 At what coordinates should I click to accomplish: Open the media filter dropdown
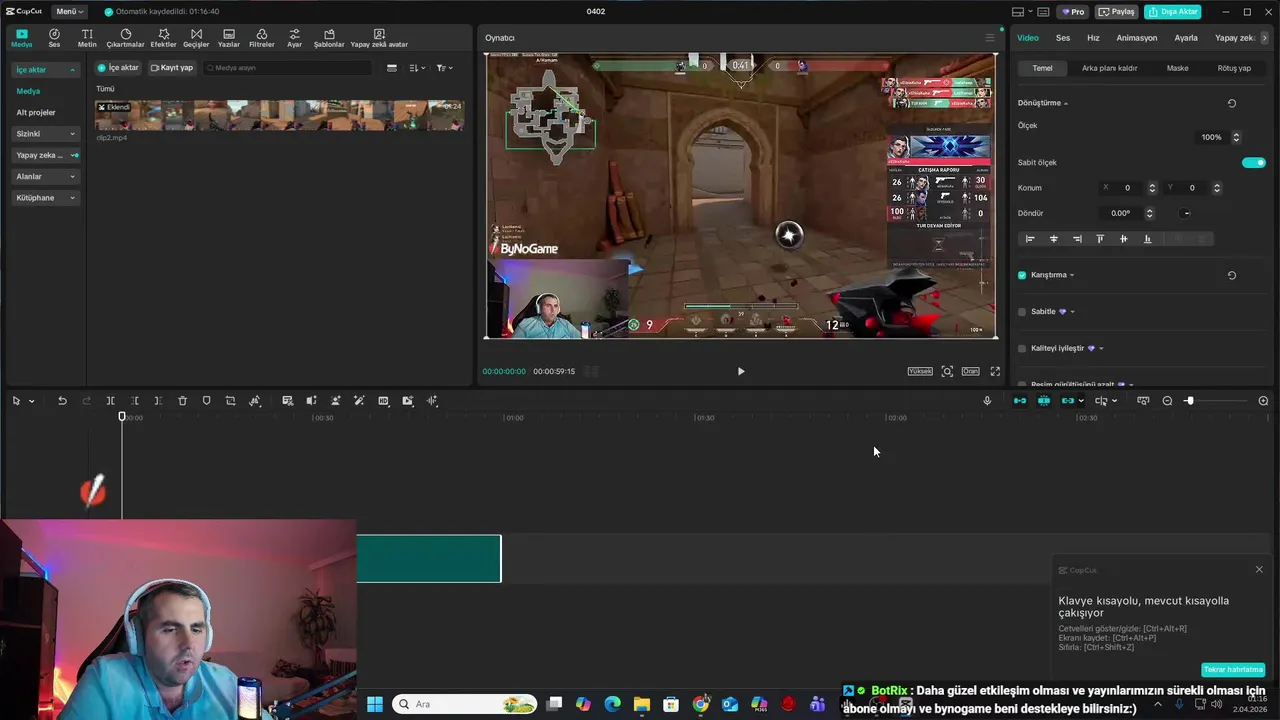445,68
